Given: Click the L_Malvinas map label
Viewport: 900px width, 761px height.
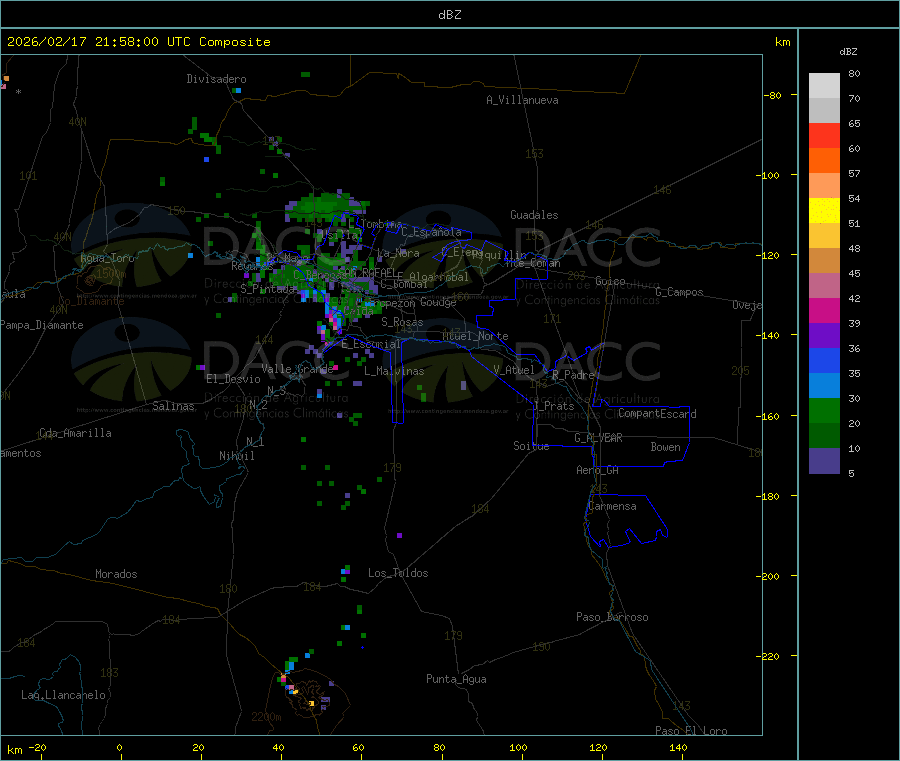Looking at the screenshot, I should tap(394, 371).
